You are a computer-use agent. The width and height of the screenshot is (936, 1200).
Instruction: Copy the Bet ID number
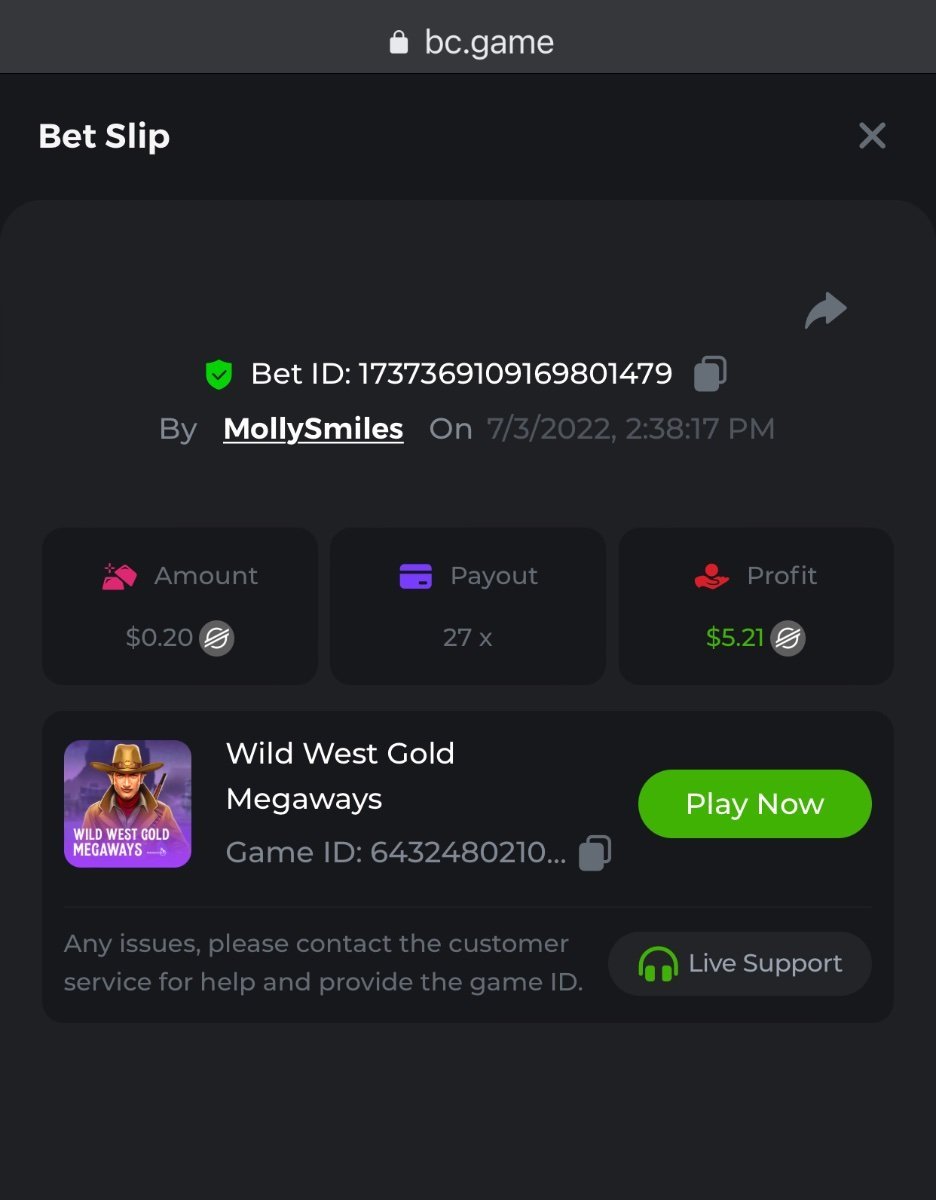pos(710,374)
